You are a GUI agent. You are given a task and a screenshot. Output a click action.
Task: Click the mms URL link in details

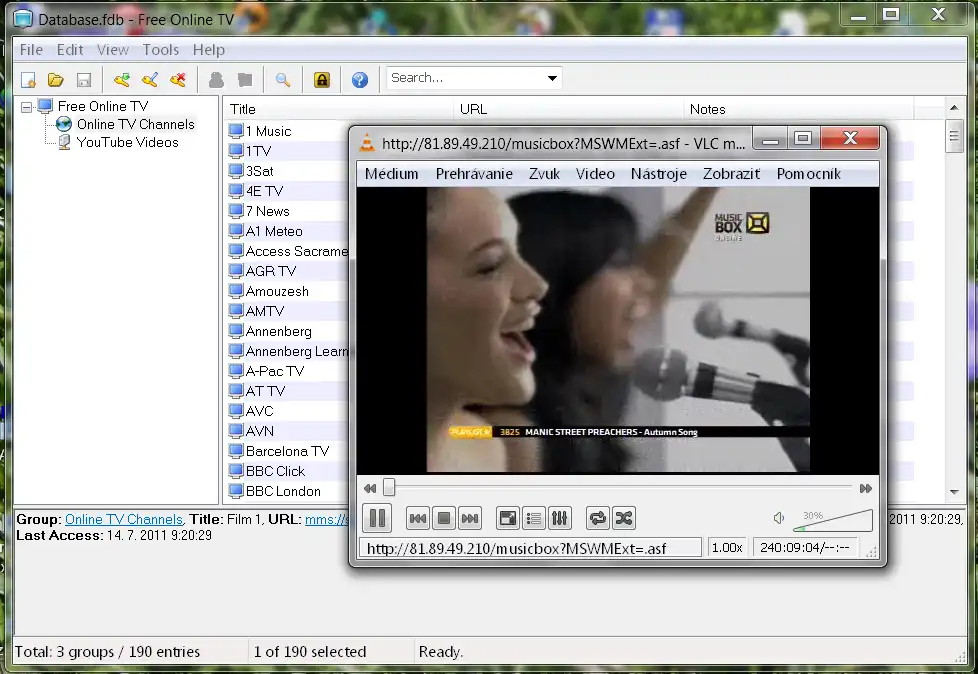click(326, 519)
